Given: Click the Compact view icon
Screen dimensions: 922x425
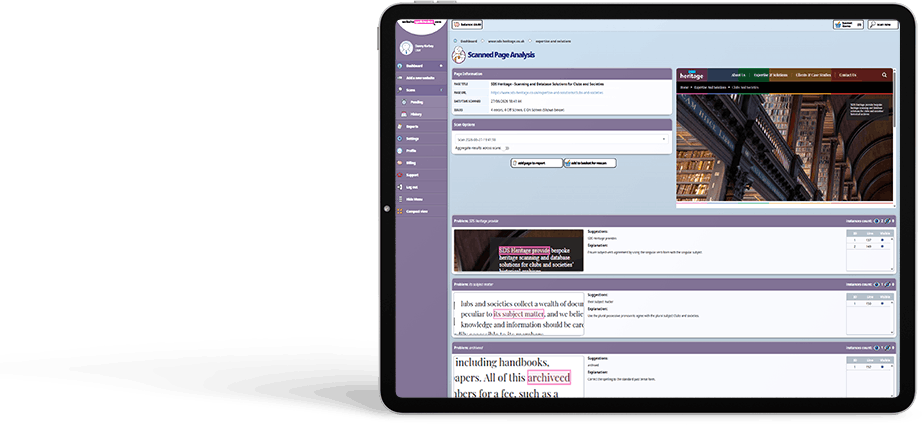Looking at the screenshot, I should tap(400, 211).
